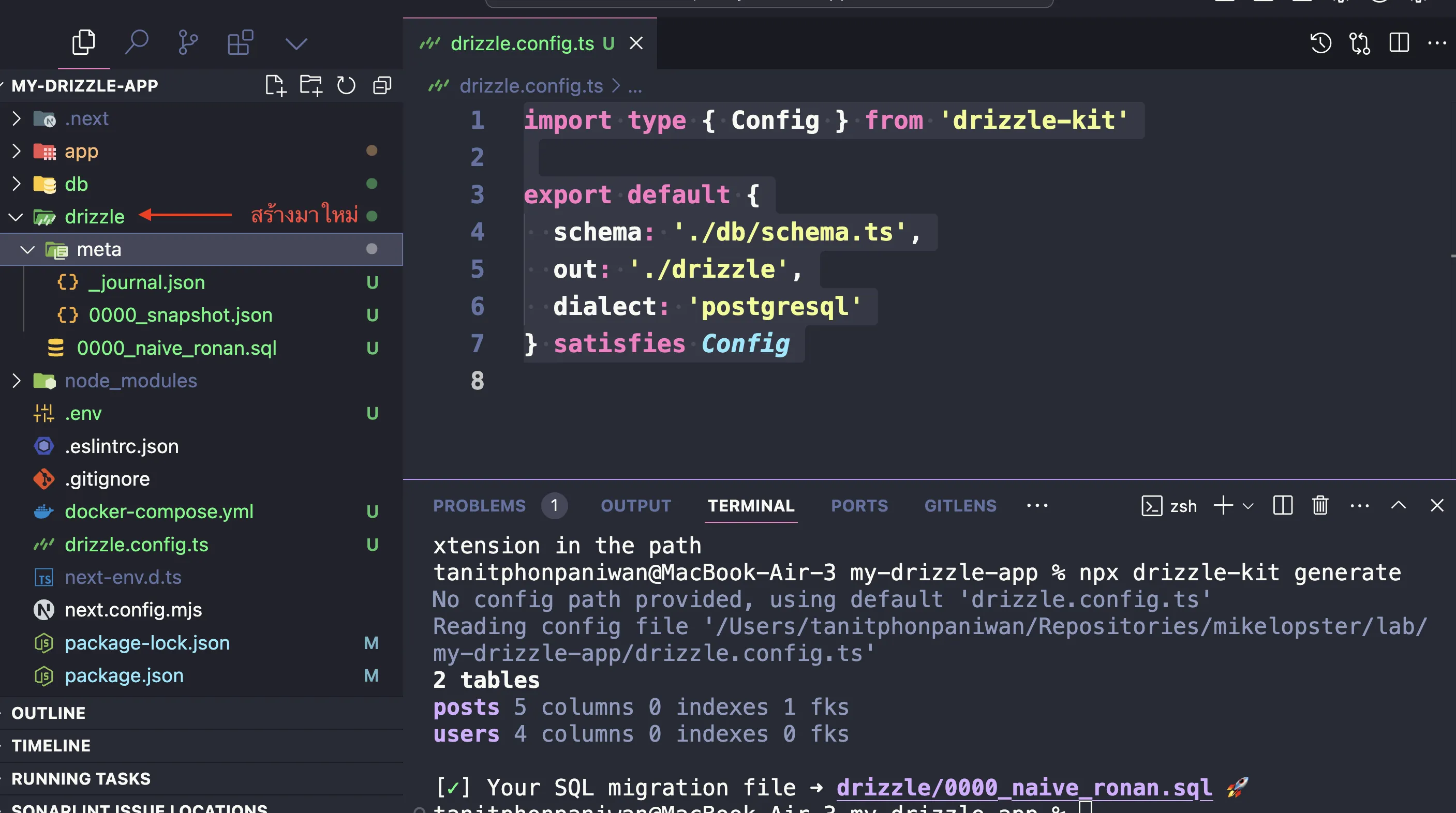Click 'postgresql' dialect value in code

(775, 306)
